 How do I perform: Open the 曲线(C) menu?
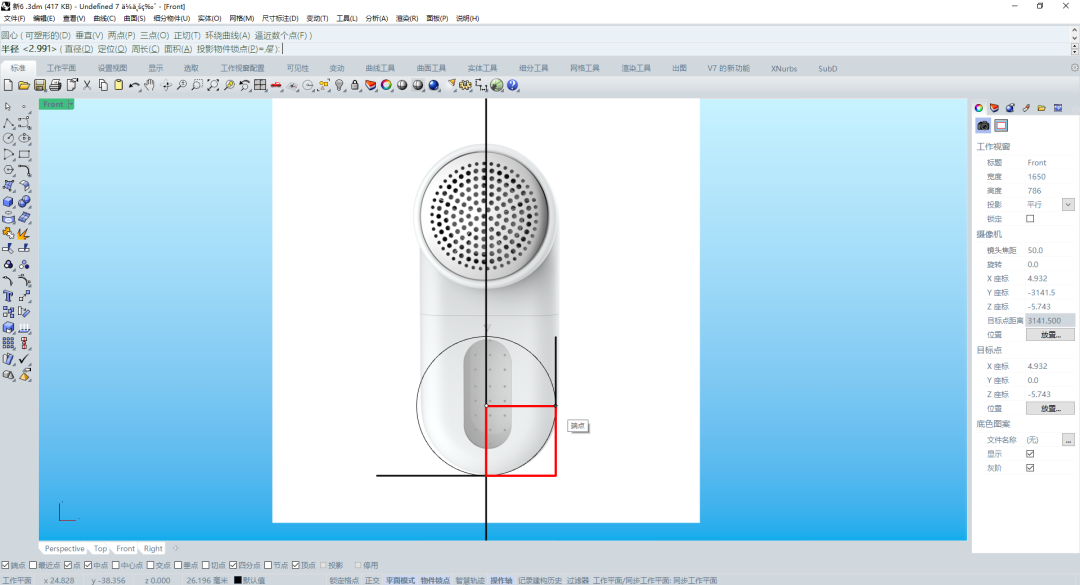(x=104, y=18)
